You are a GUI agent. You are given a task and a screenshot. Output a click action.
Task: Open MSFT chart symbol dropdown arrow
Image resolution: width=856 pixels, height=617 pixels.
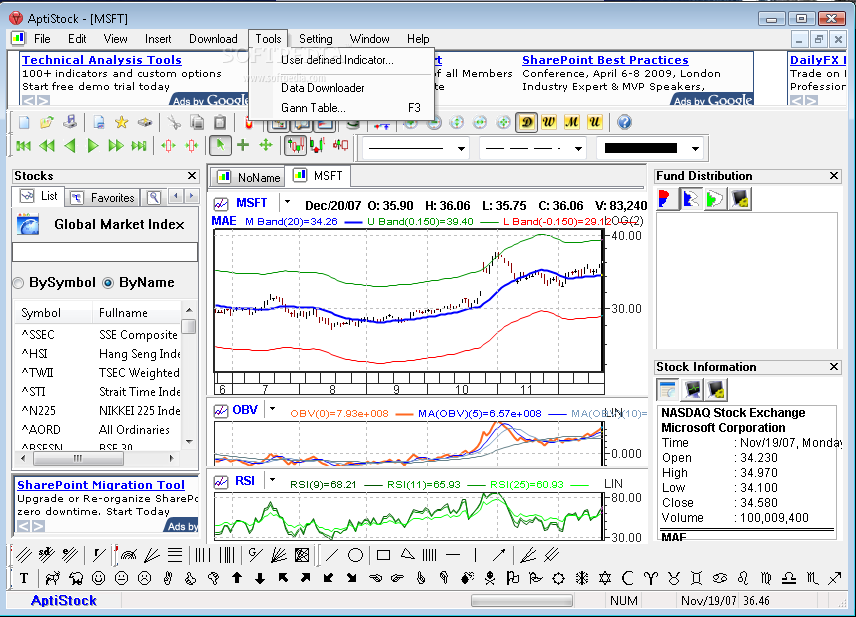coord(287,203)
